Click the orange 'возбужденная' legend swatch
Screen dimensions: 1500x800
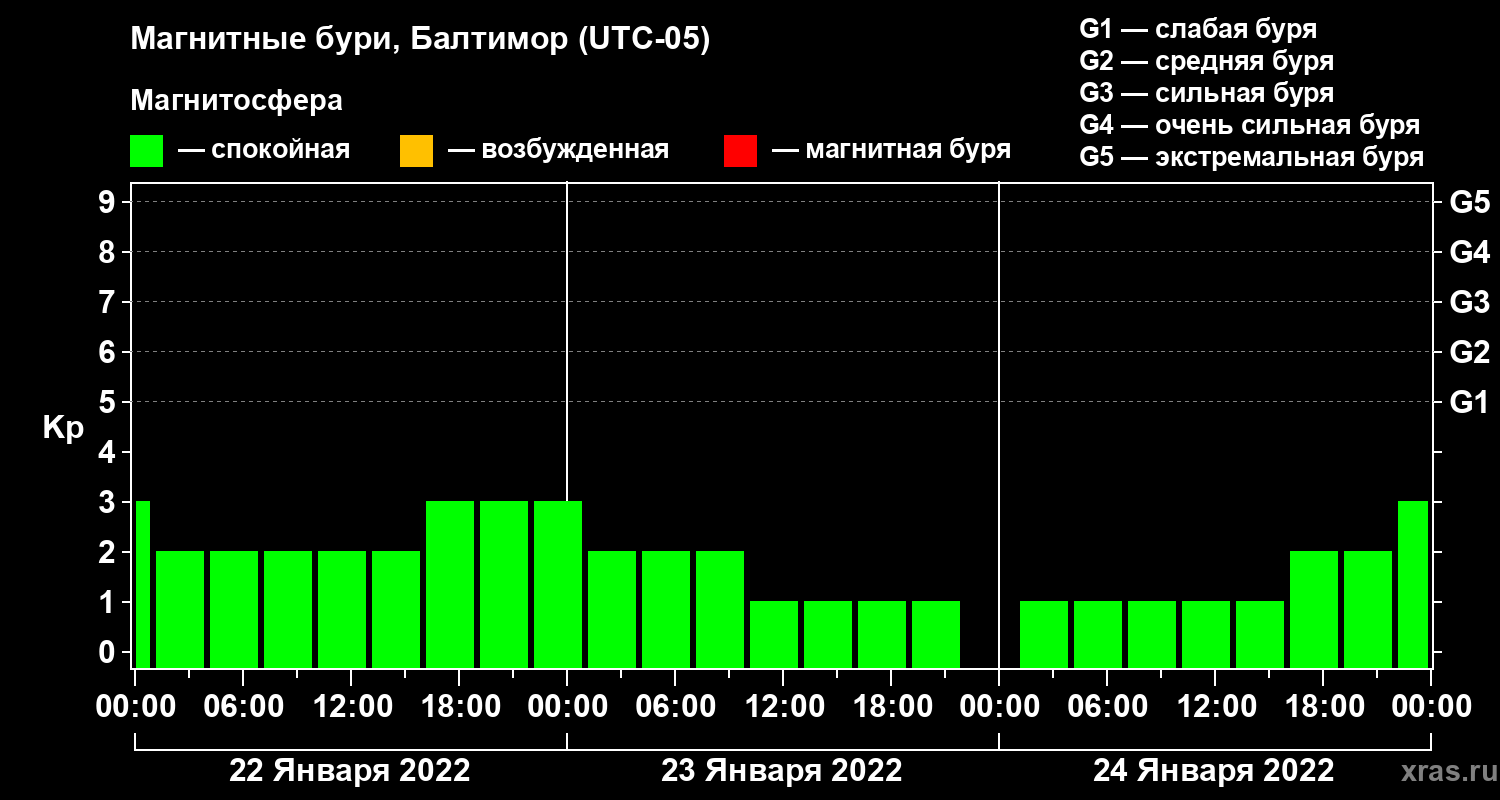click(416, 151)
